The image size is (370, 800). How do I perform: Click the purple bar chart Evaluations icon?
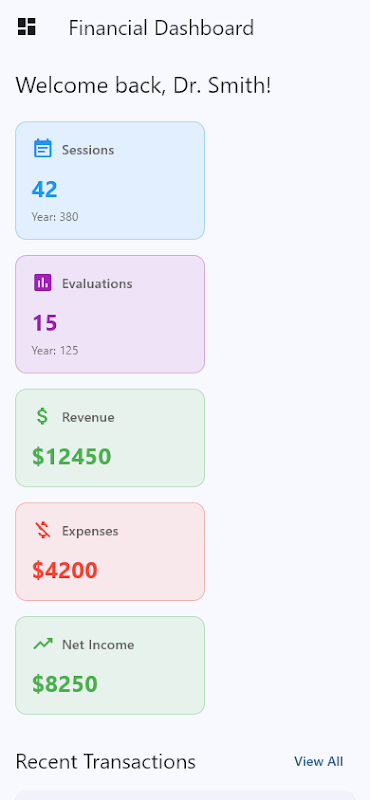[x=43, y=282]
